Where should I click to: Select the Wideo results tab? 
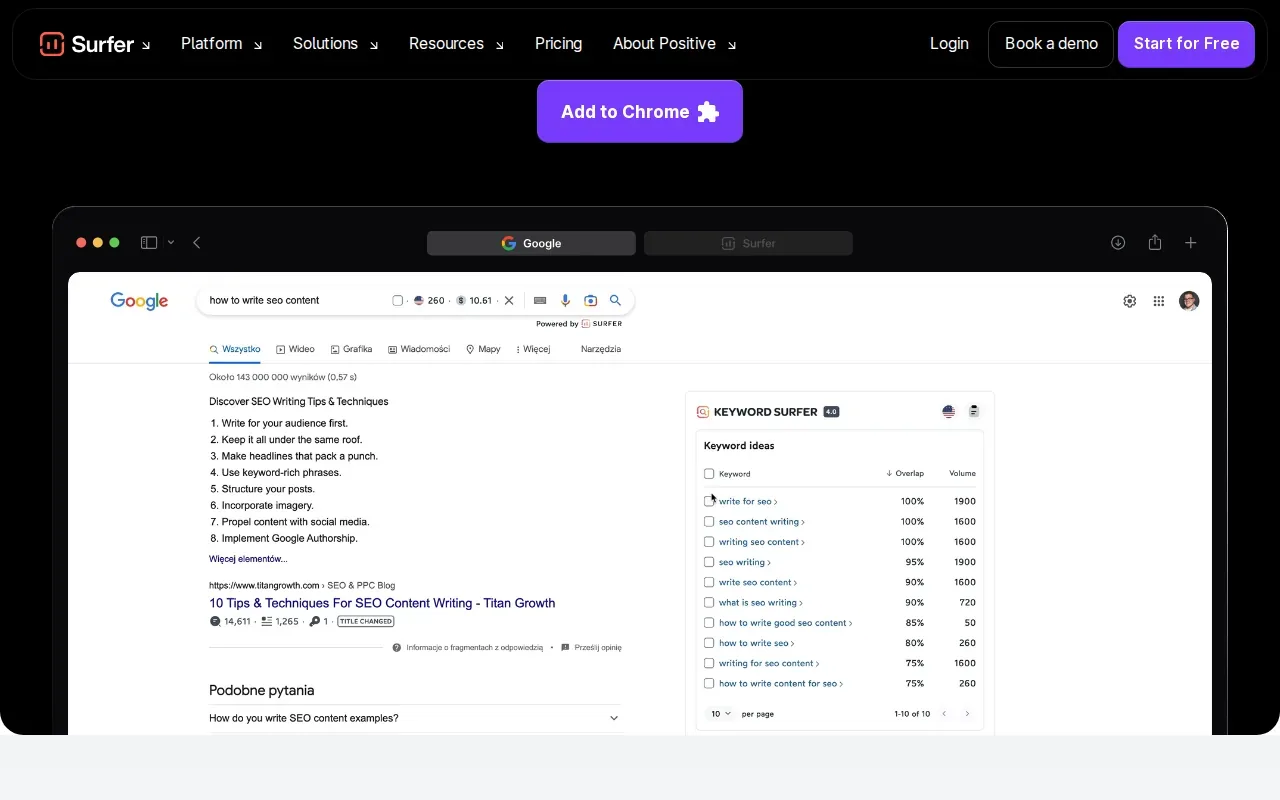point(295,349)
